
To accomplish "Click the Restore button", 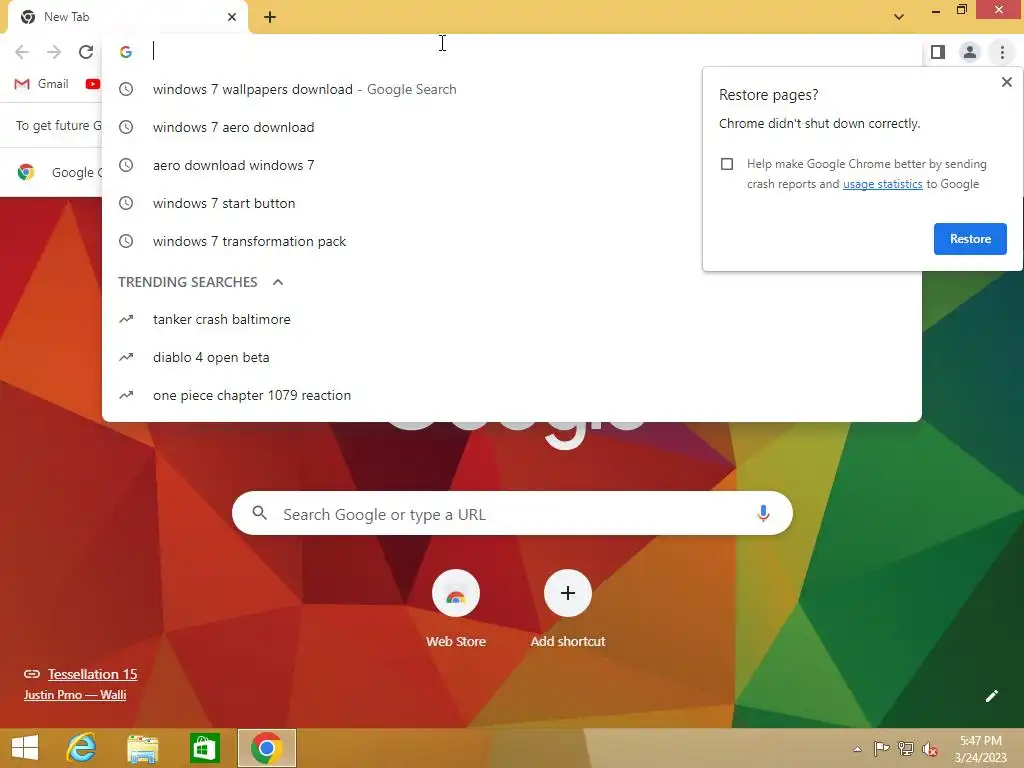I will 970,239.
